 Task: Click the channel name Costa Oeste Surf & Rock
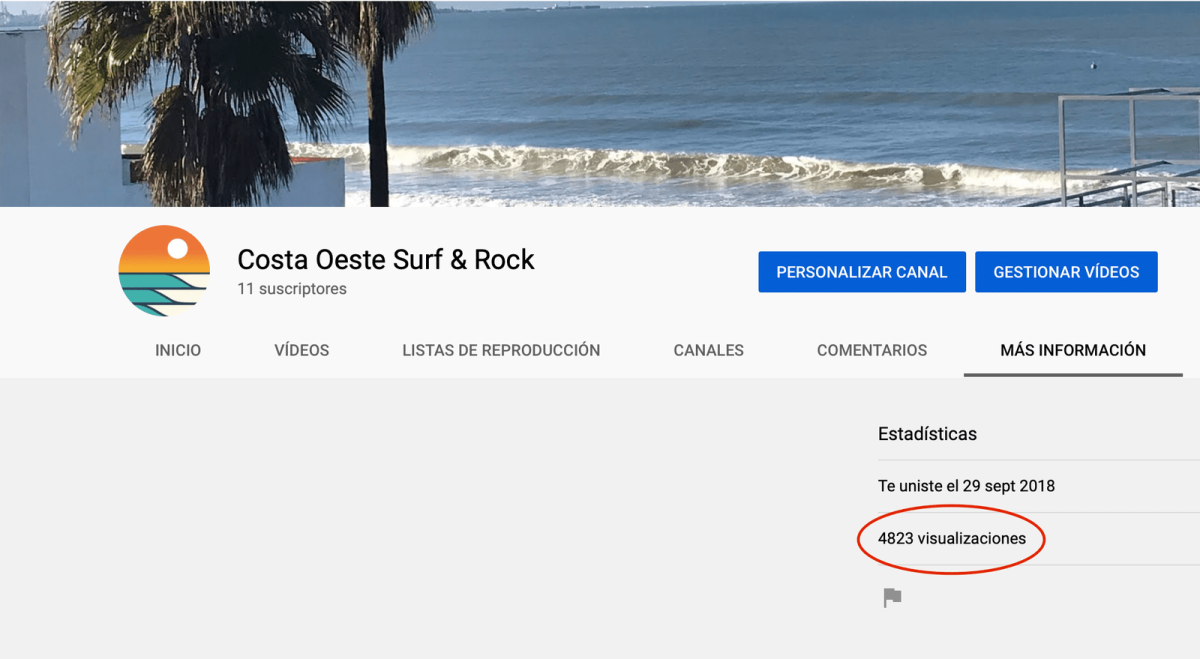(385, 260)
